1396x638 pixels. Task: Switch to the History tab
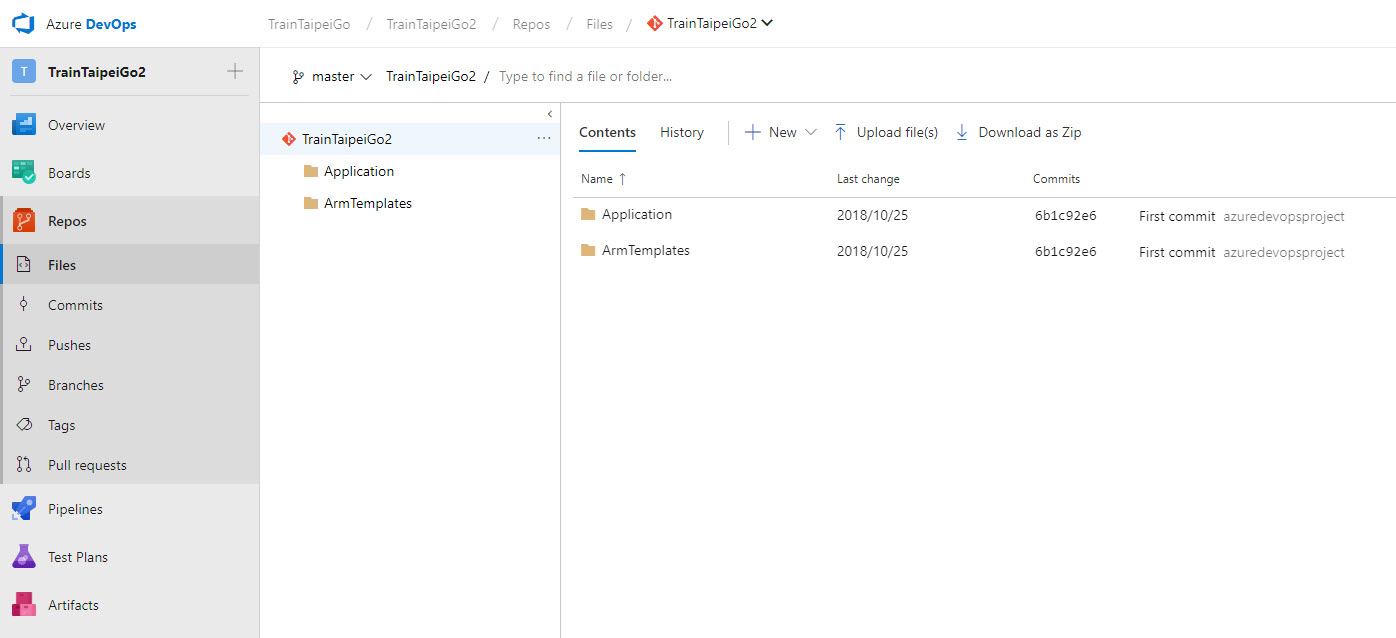click(x=682, y=132)
